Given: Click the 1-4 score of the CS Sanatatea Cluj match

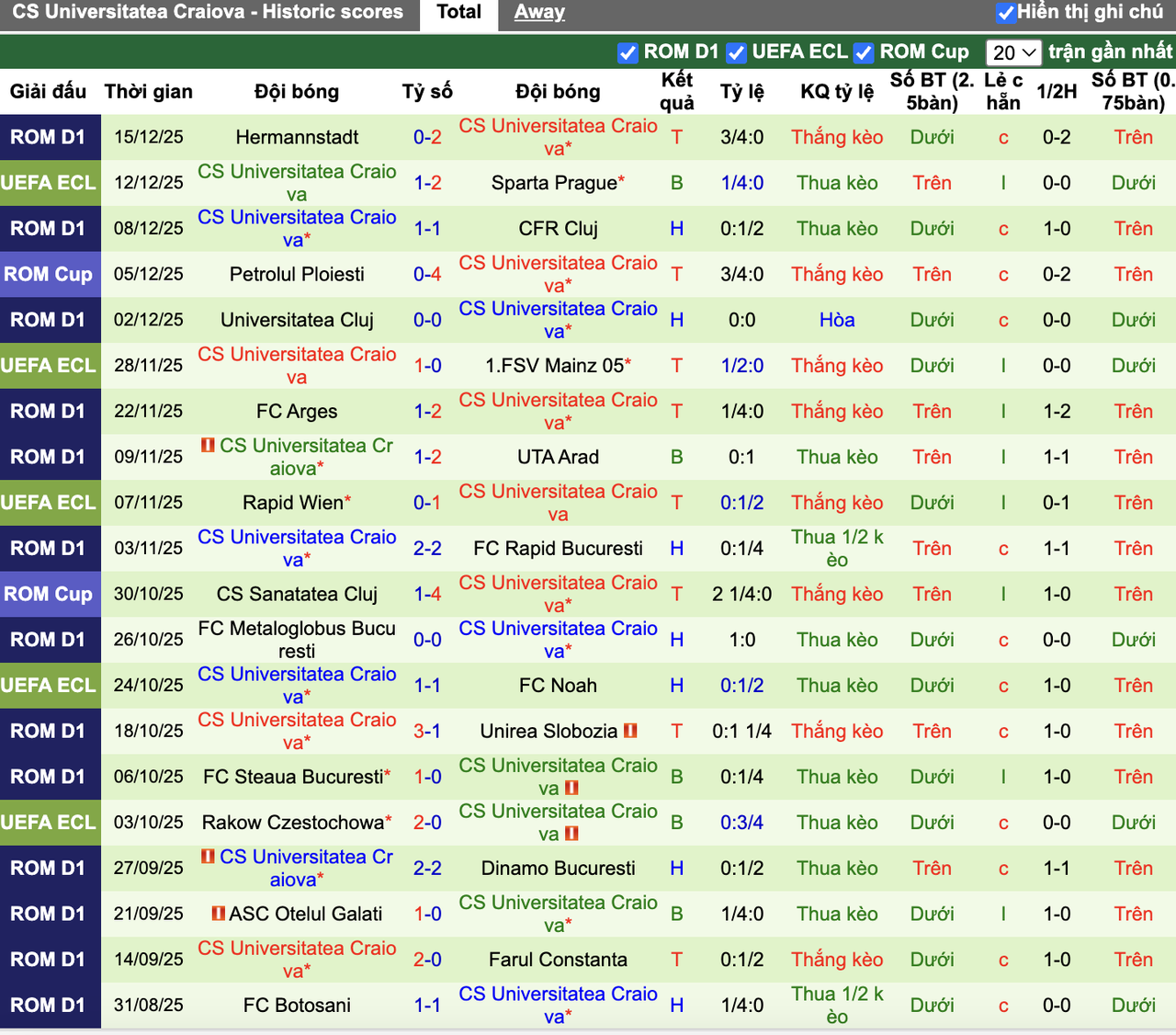Looking at the screenshot, I should [427, 595].
